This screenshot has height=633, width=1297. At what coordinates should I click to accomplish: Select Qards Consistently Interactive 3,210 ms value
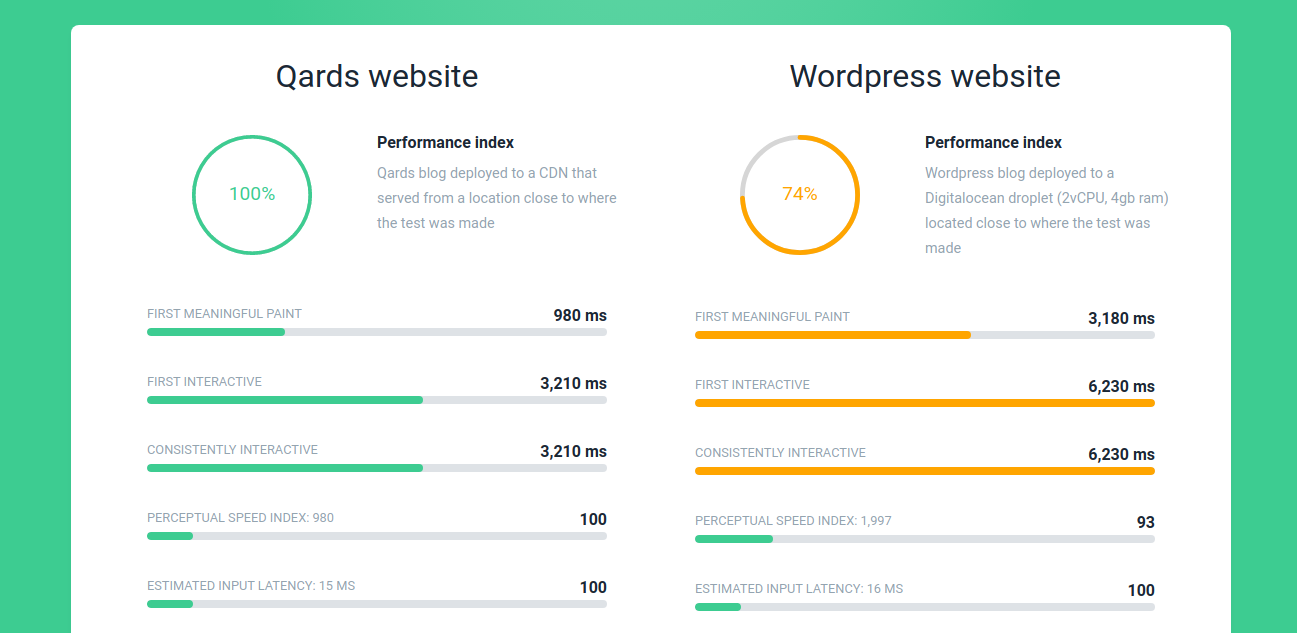pyautogui.click(x=573, y=451)
